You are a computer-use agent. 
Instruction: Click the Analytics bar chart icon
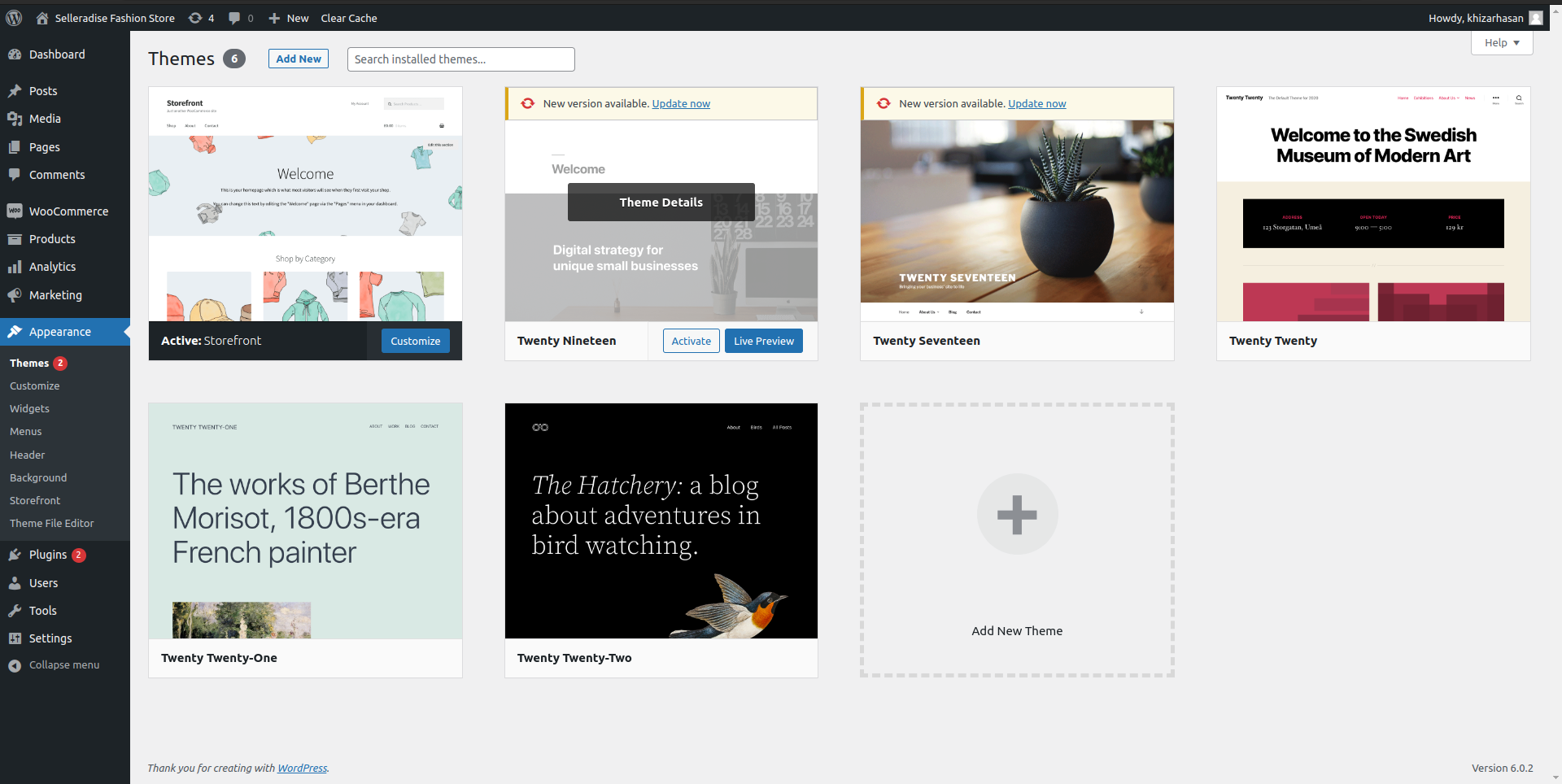(15, 267)
